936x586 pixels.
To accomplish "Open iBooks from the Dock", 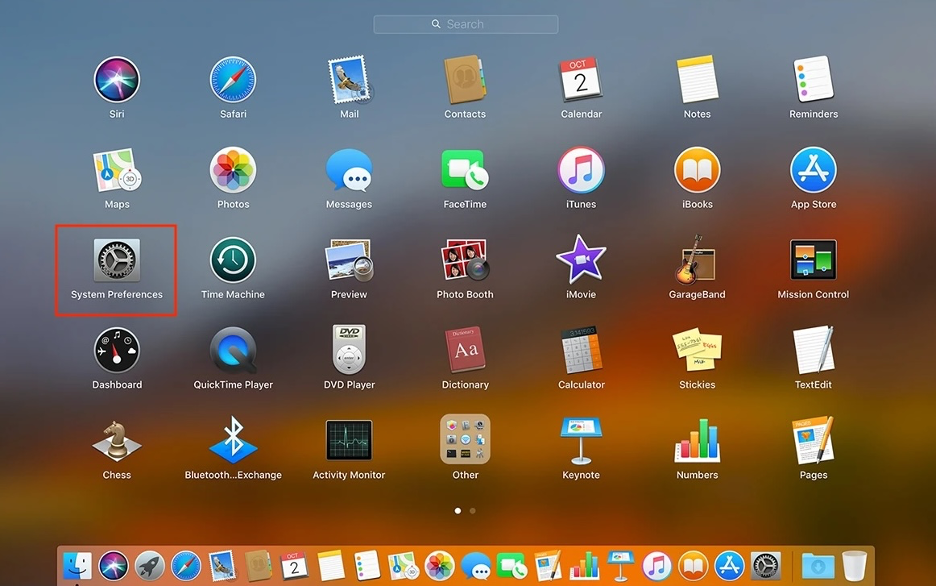I will tap(693, 566).
